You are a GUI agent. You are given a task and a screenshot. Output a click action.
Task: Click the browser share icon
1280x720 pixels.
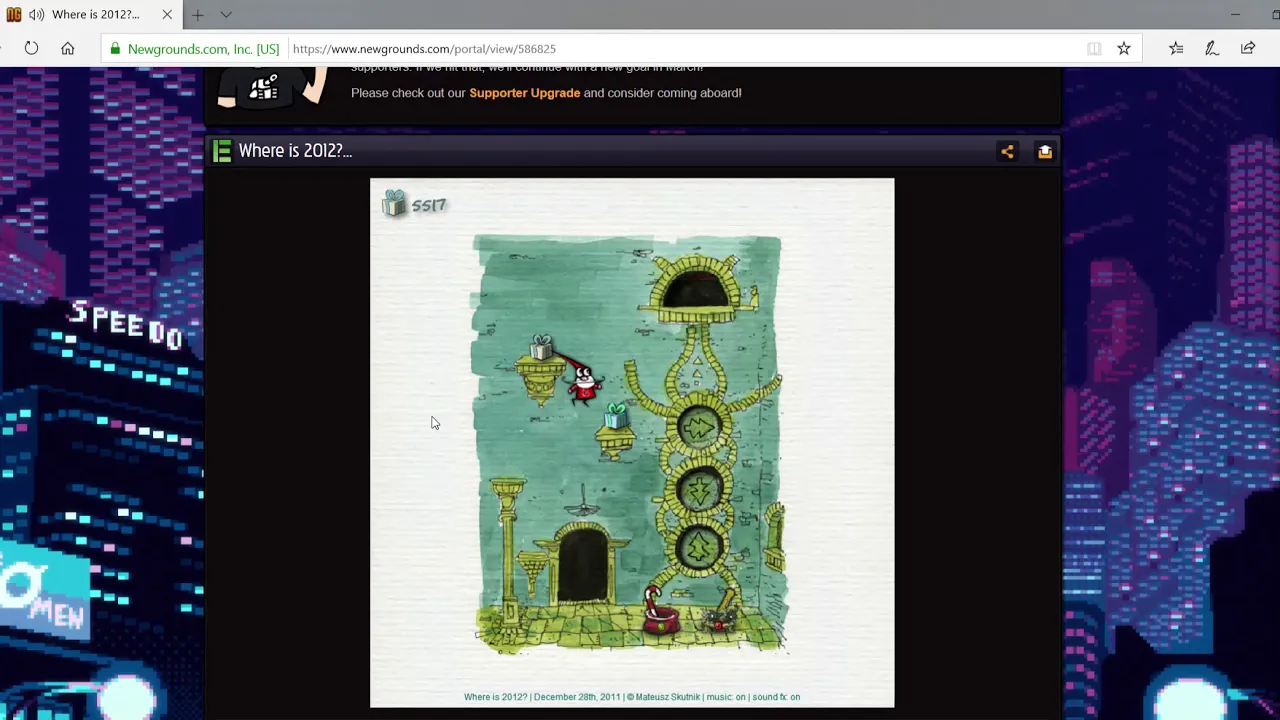click(x=1248, y=48)
